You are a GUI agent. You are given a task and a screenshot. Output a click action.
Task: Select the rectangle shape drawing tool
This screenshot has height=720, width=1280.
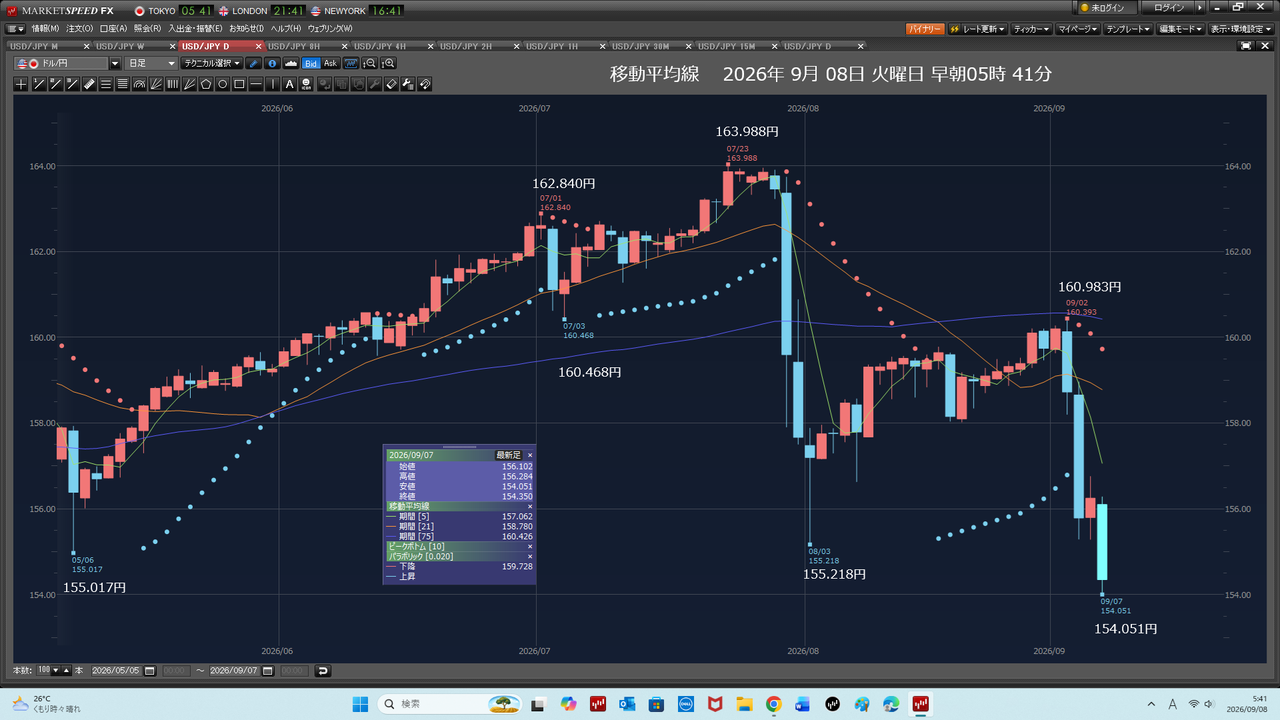239,84
